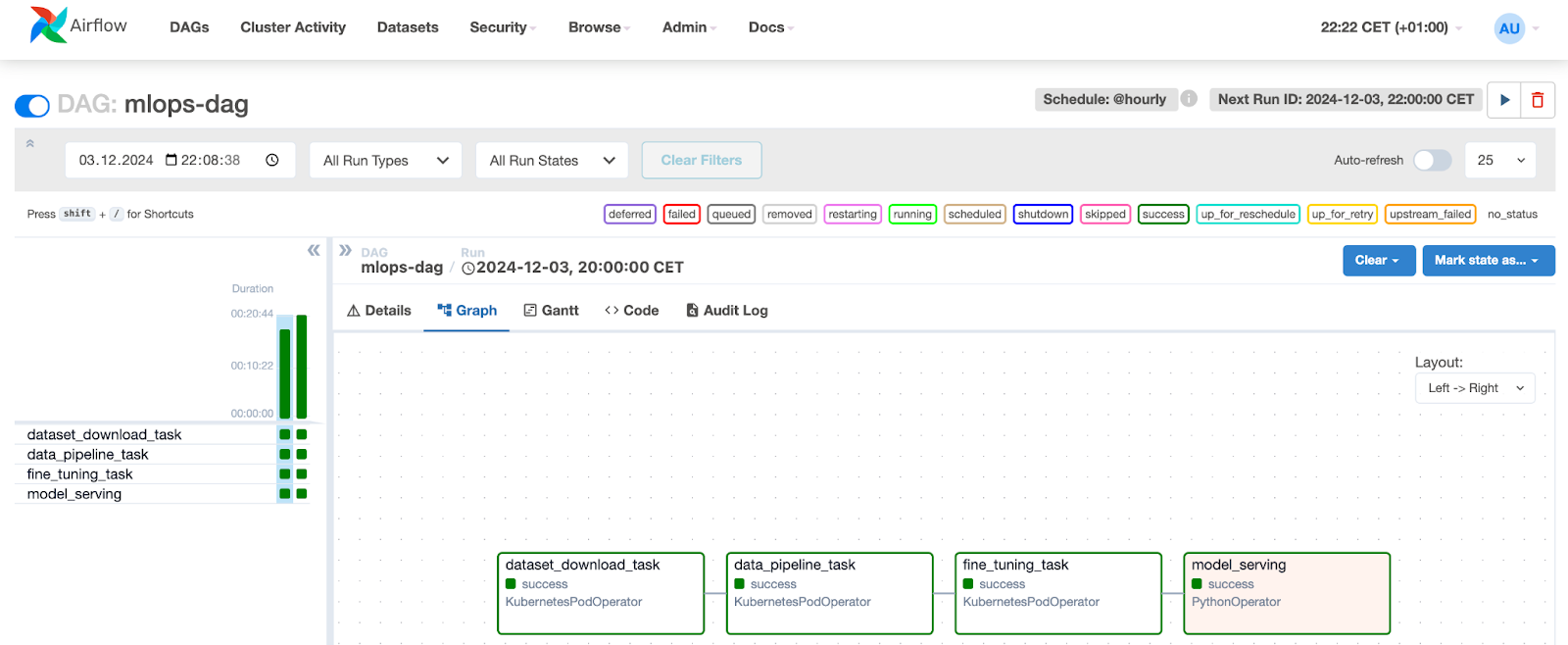
Task: Open the AU user avatar
Action: pyautogui.click(x=1509, y=28)
